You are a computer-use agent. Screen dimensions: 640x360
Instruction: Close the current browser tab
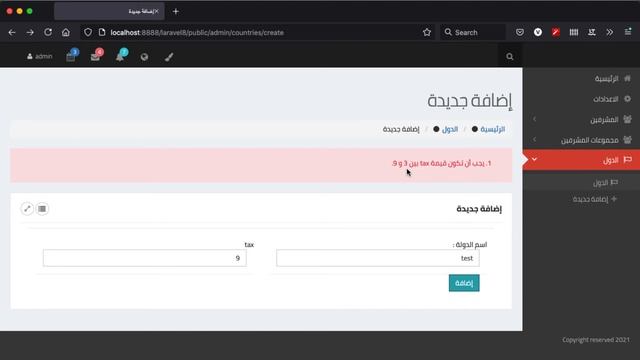(156, 11)
